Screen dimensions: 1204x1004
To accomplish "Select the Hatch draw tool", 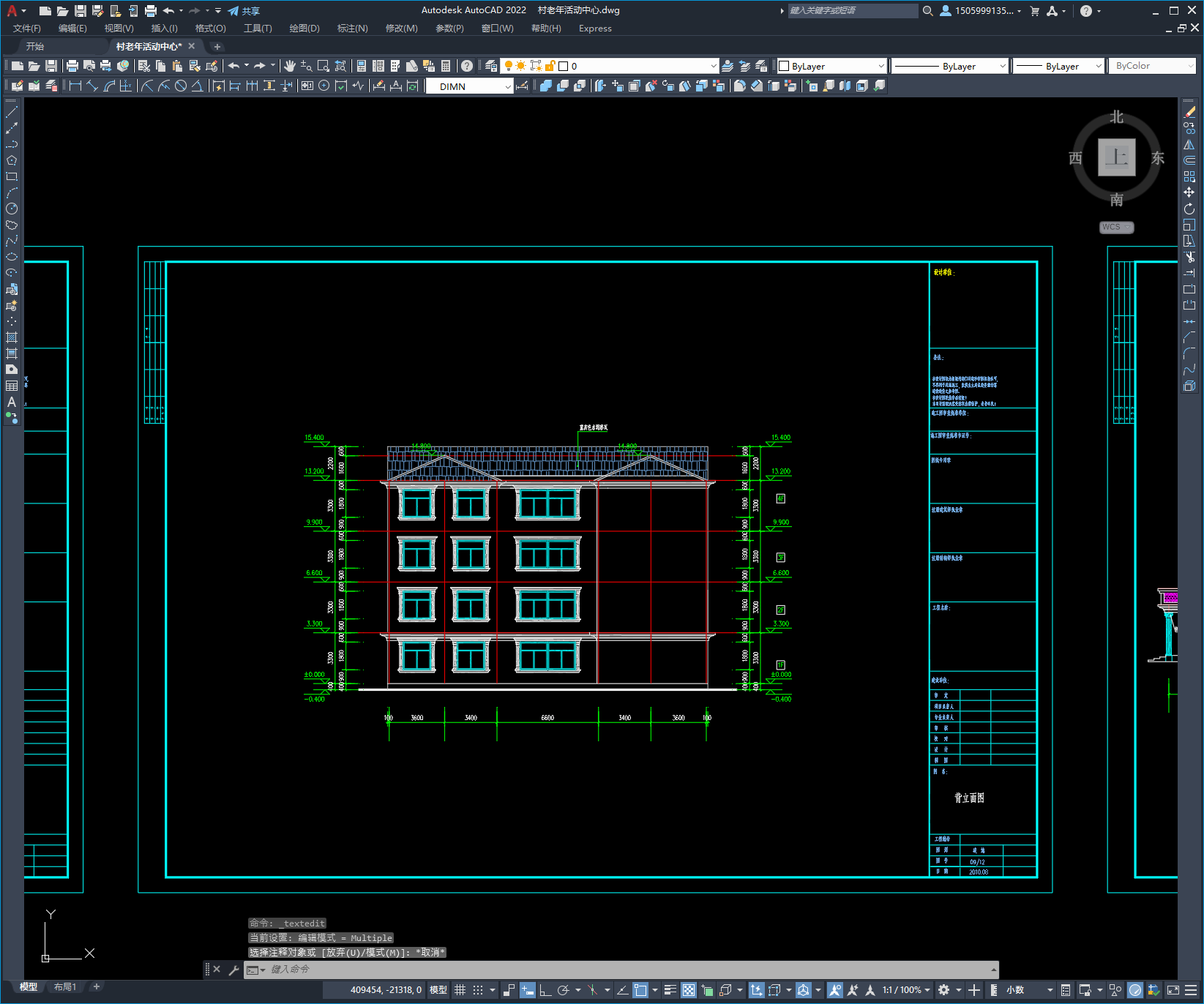I will [x=12, y=337].
